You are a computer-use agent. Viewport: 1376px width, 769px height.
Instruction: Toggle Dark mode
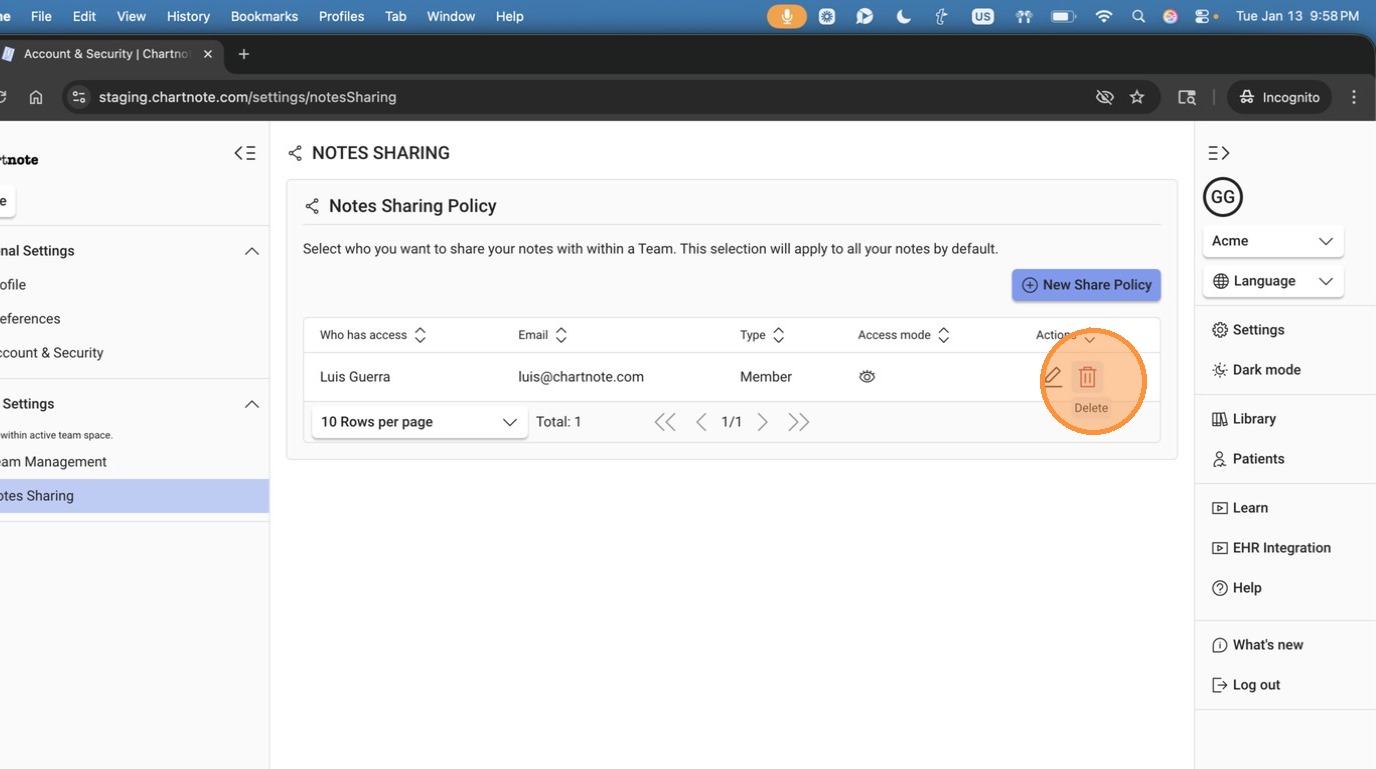1265,370
